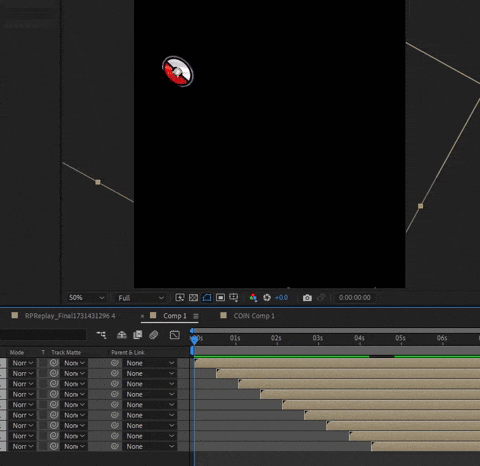Open the 50% magnification dropdown
The height and width of the screenshot is (466, 480).
coord(86,298)
